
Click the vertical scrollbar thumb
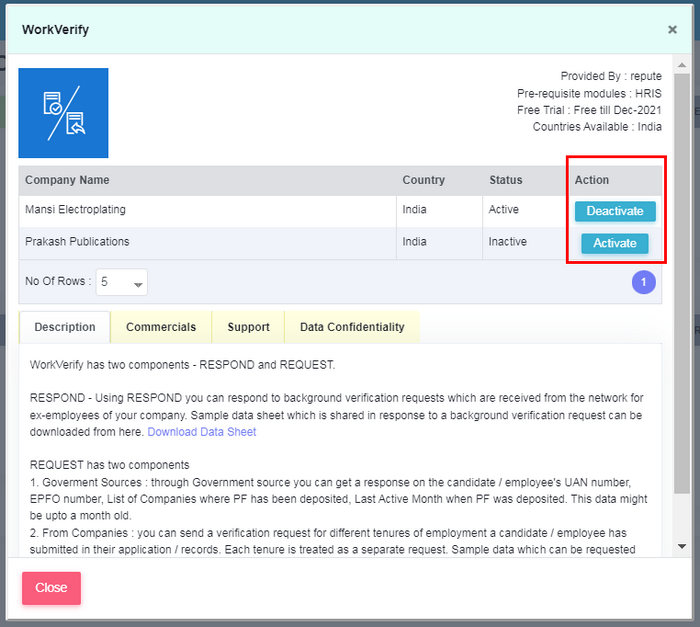pyautogui.click(x=682, y=284)
